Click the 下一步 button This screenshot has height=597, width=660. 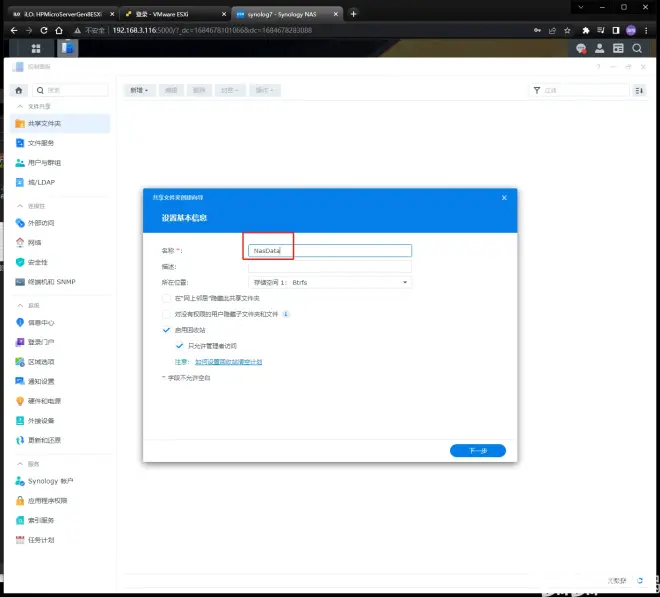(x=478, y=450)
